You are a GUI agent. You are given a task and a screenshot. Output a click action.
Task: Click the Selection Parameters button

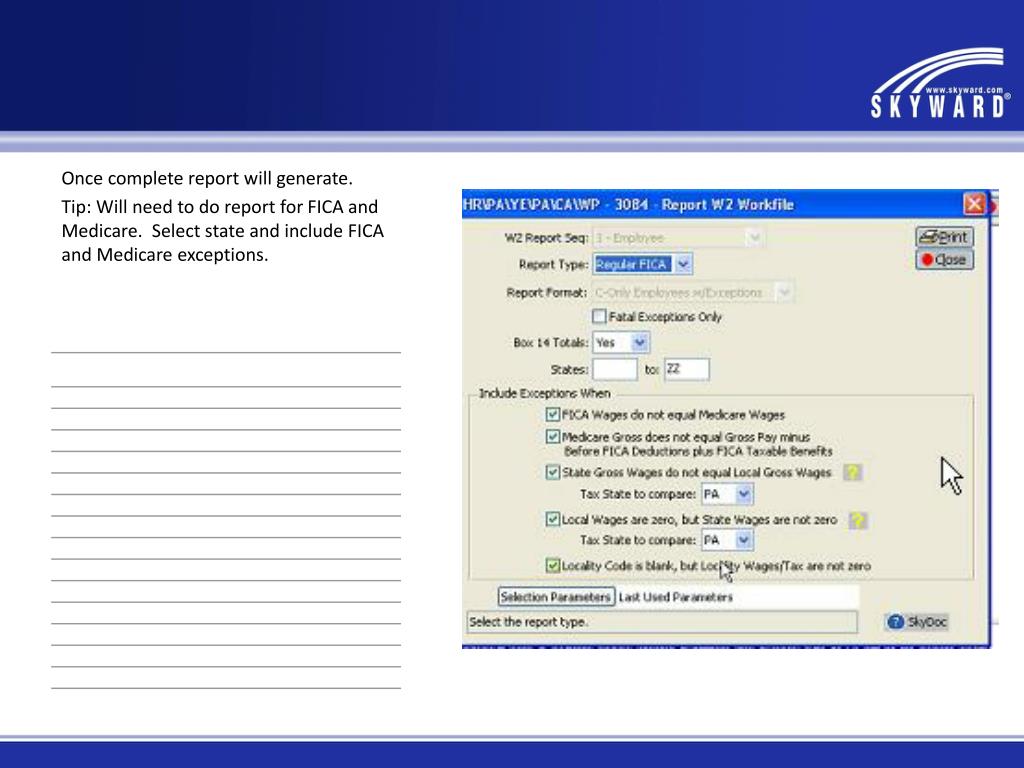tap(556, 597)
